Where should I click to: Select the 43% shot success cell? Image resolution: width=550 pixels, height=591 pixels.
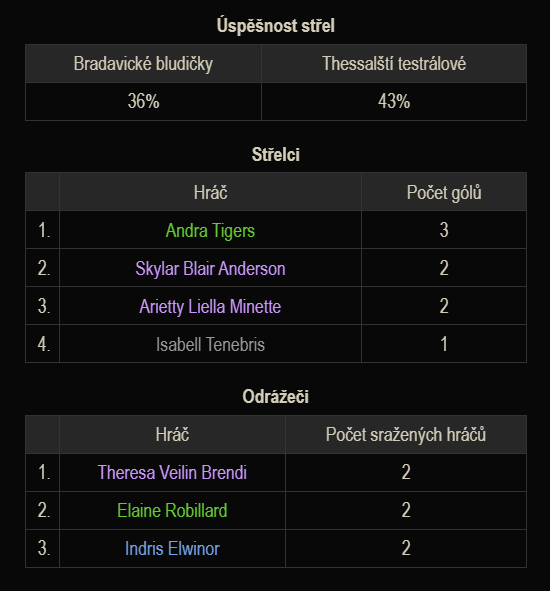394,101
